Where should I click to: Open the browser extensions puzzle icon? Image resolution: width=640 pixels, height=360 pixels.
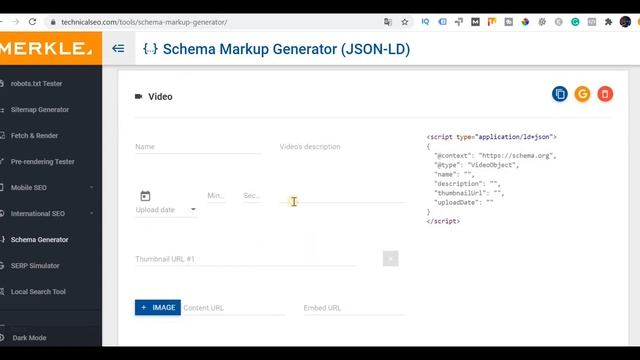click(x=608, y=22)
